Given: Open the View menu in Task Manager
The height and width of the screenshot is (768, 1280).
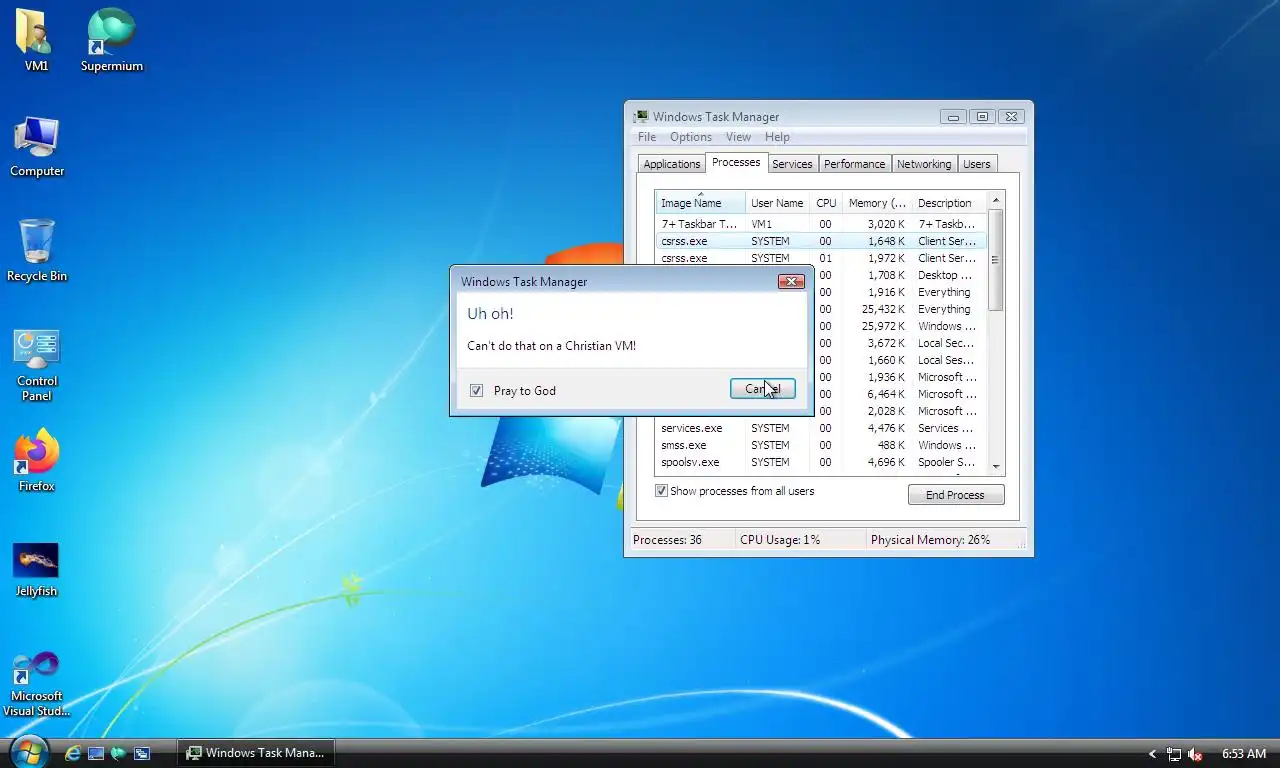Looking at the screenshot, I should pyautogui.click(x=738, y=137).
